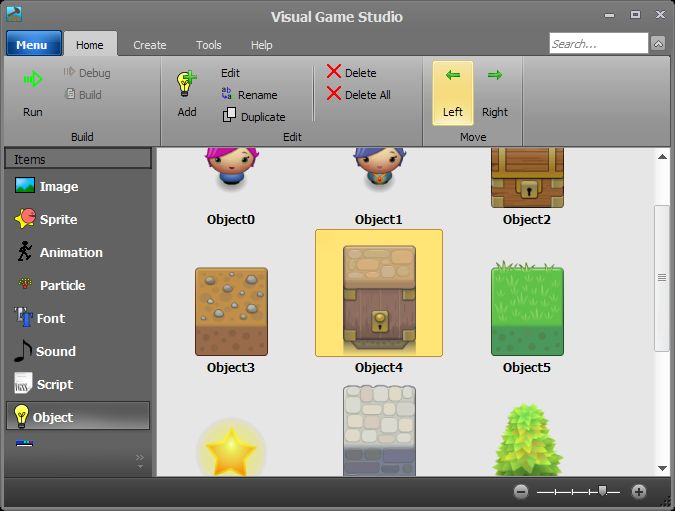Open the blue Menu dropdown

33,45
